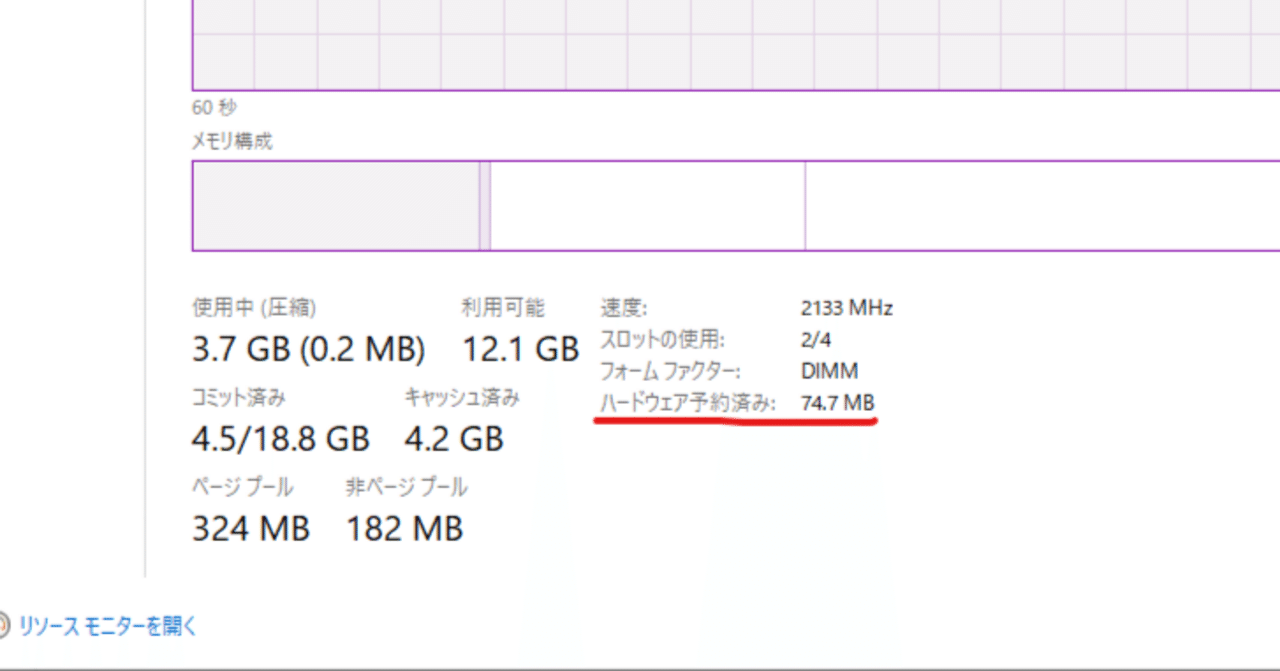Image resolution: width=1280 pixels, height=671 pixels.
Task: Select the 12.1 GB available memory value
Action: 521,348
